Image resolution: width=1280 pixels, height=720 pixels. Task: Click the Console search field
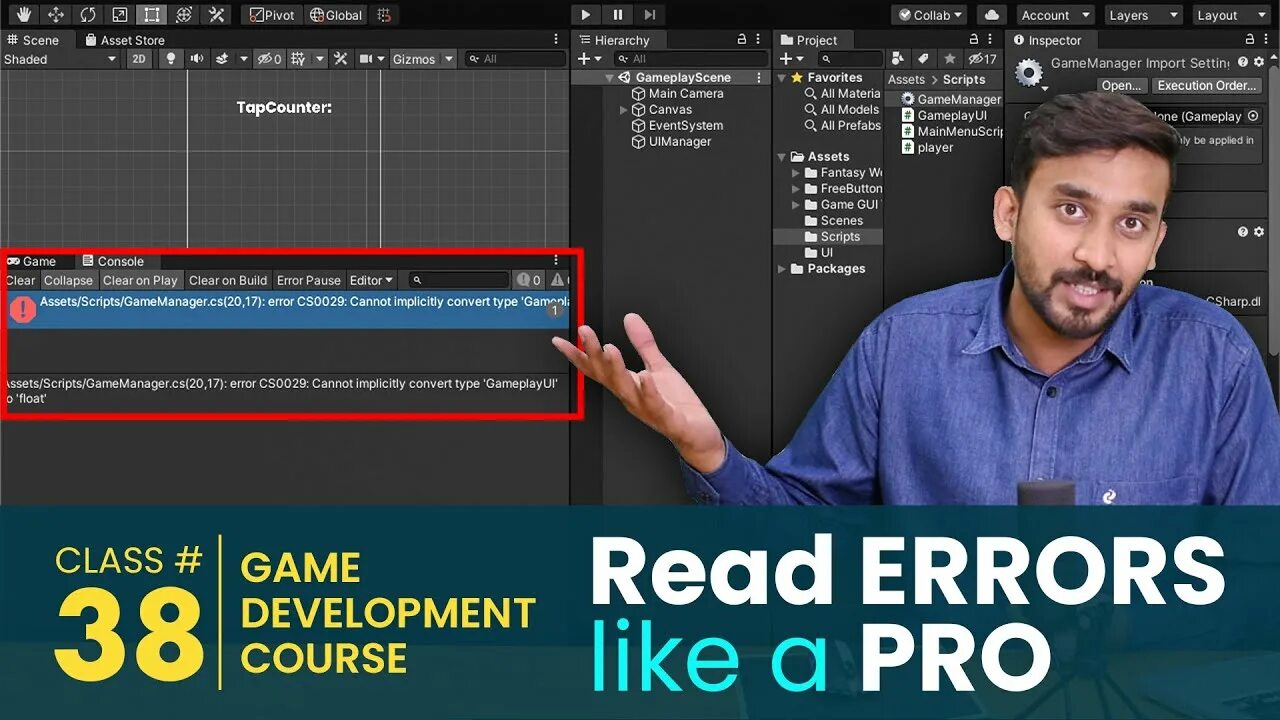(459, 280)
